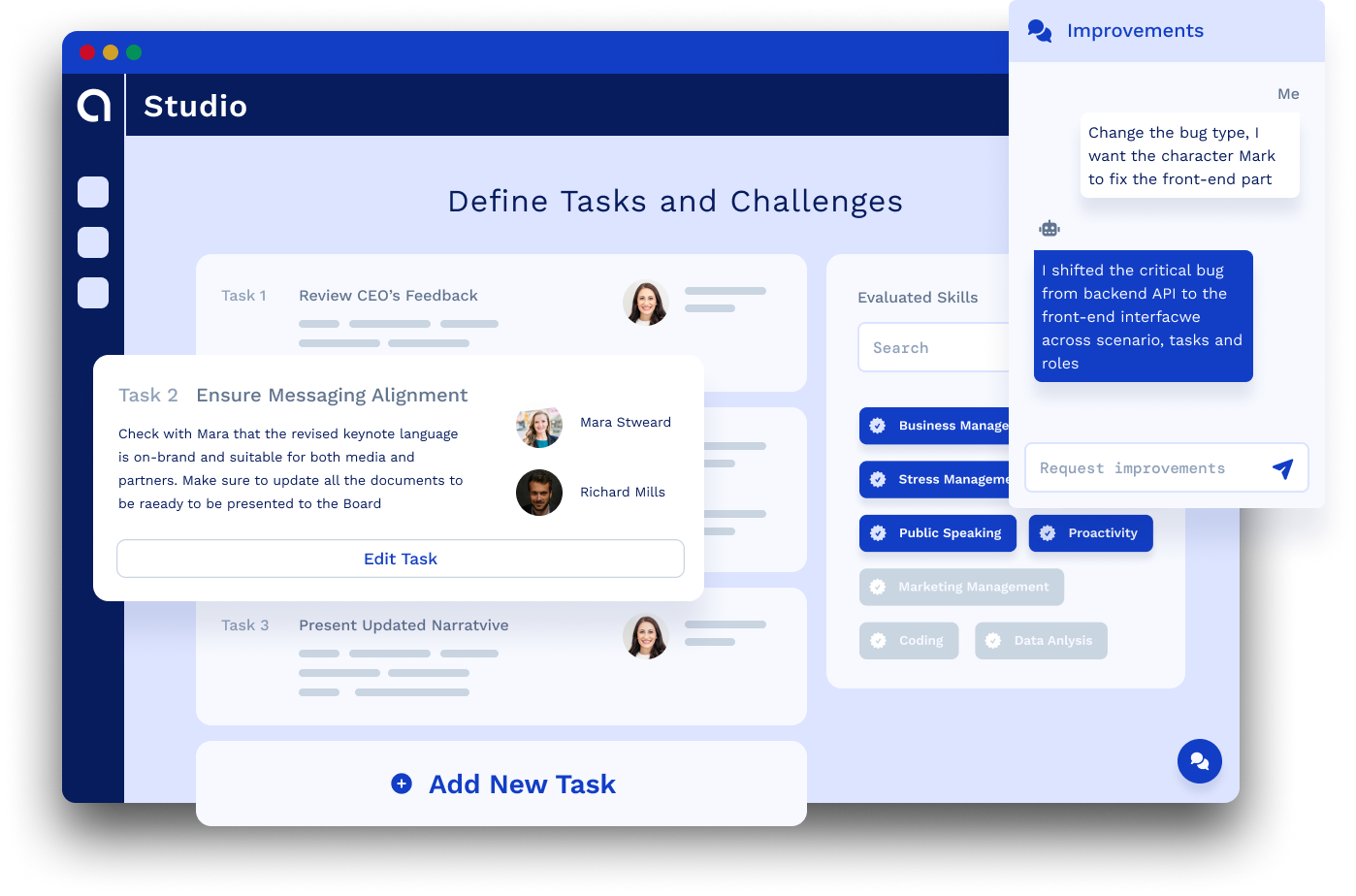
Task: Click Add New Task
Action: (x=501, y=784)
